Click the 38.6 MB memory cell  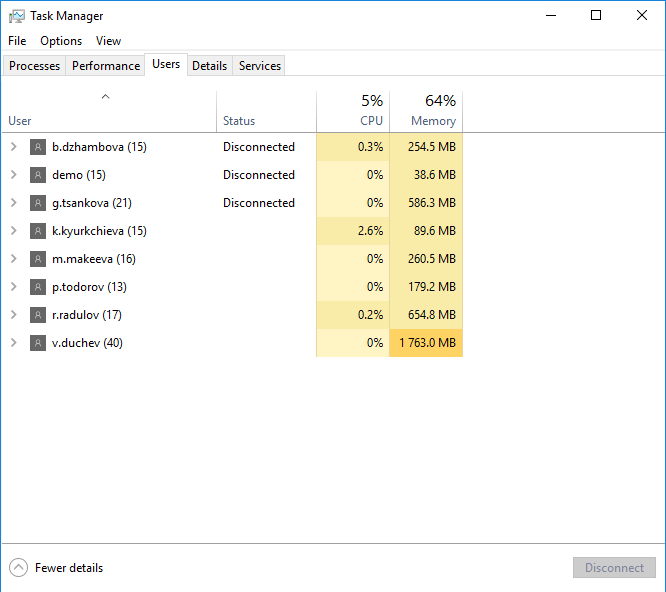426,175
